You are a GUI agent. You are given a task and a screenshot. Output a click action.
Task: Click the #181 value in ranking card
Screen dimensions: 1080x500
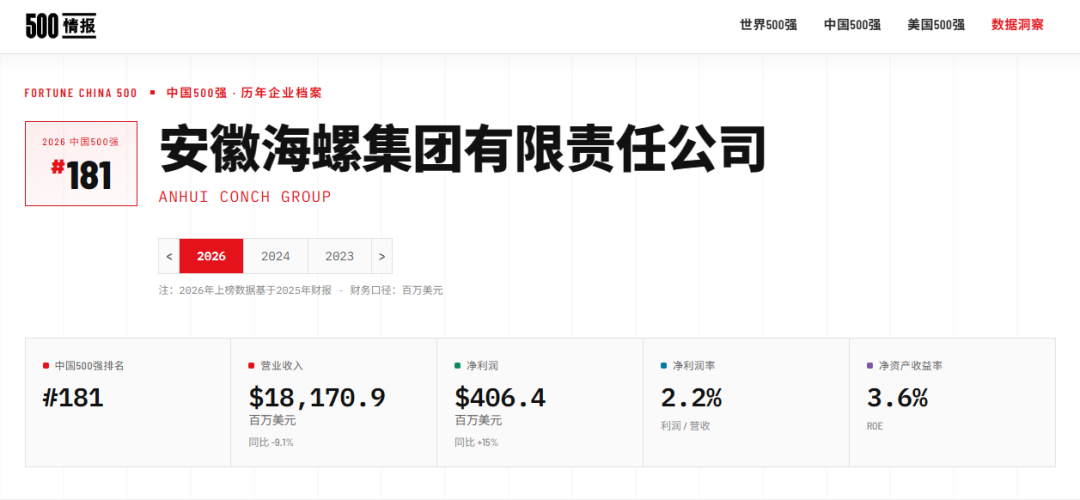click(73, 397)
